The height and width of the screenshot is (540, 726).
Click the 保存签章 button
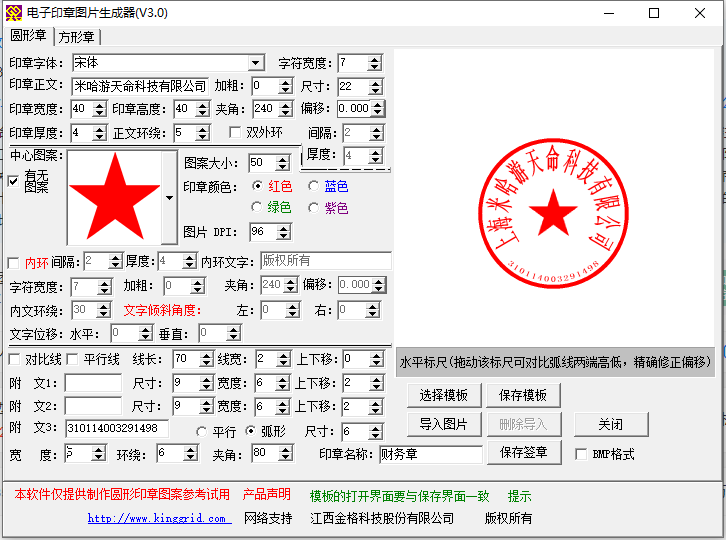coord(523,453)
